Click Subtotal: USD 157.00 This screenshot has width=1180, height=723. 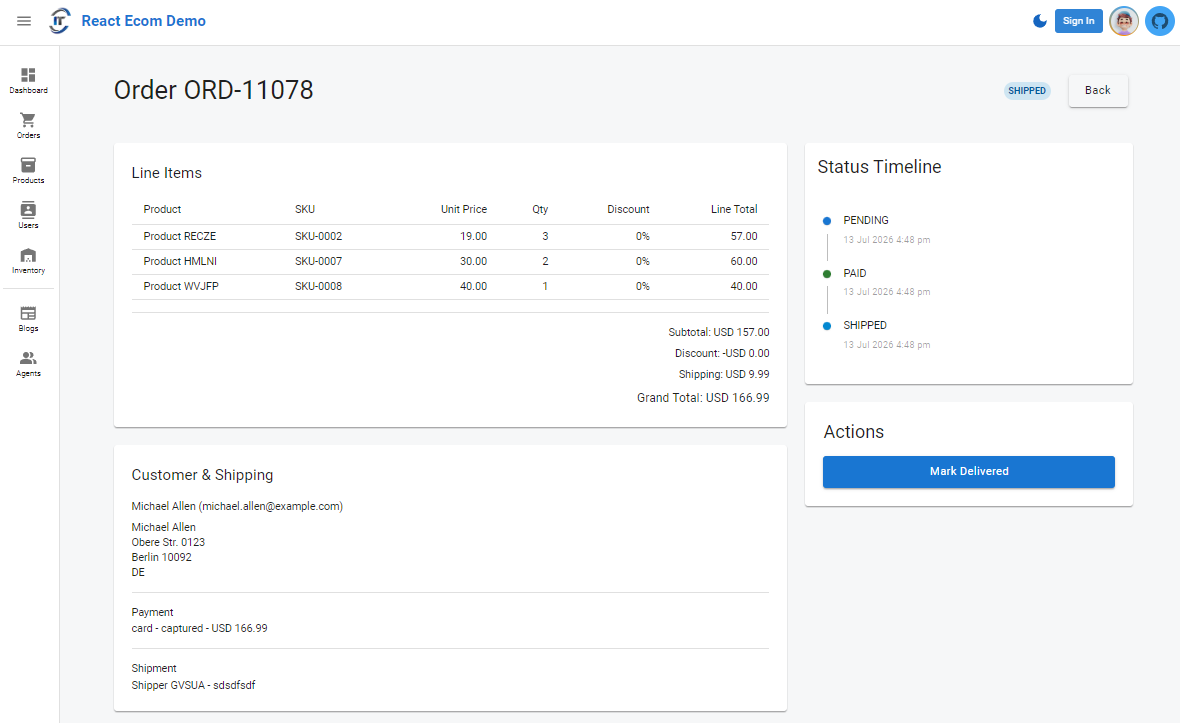pyautogui.click(x=719, y=332)
